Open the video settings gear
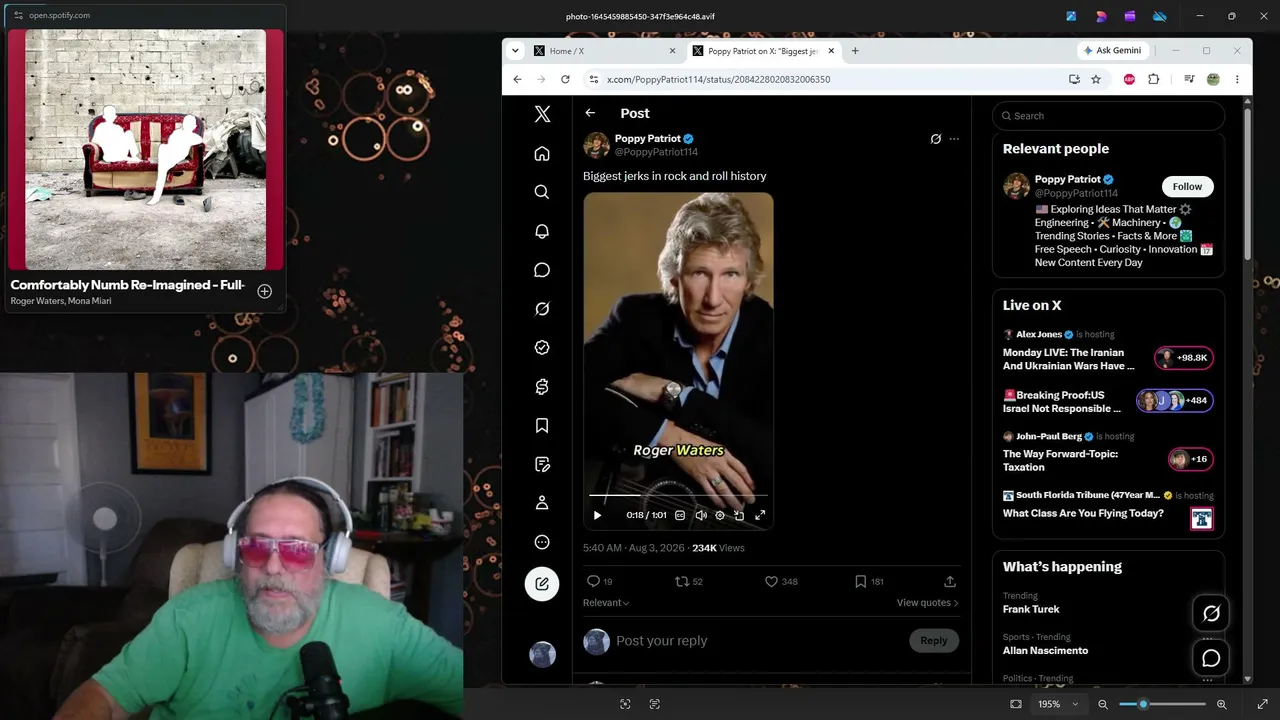Viewport: 1280px width, 720px height. 719,515
